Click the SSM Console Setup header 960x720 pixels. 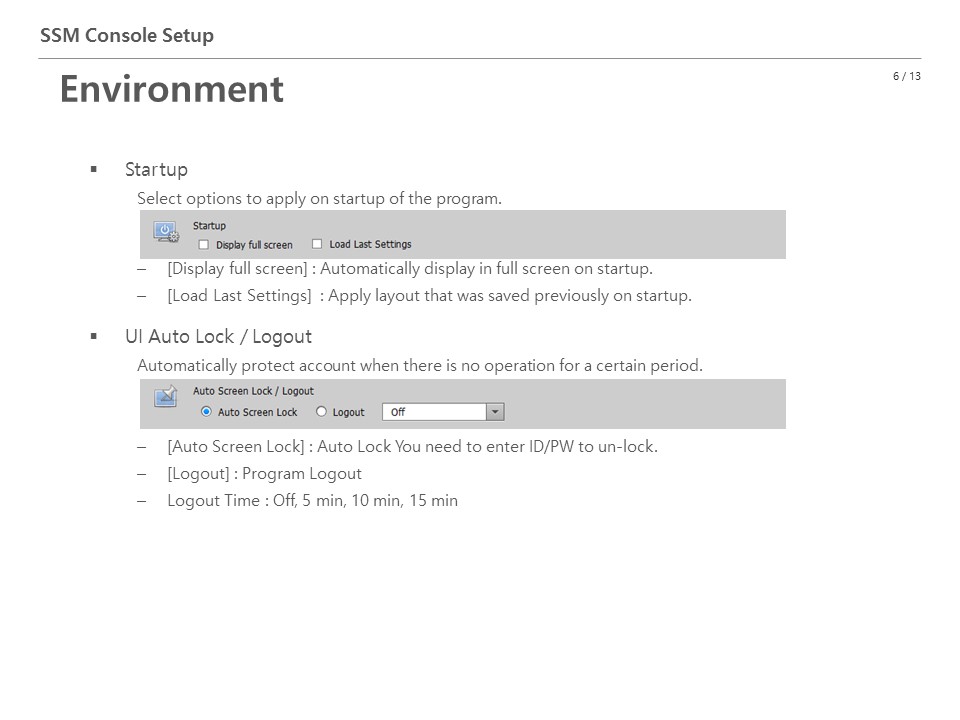pos(127,36)
